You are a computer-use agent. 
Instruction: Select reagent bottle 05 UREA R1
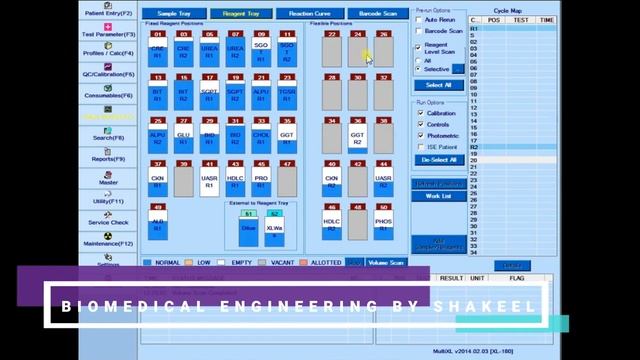pyautogui.click(x=209, y=49)
